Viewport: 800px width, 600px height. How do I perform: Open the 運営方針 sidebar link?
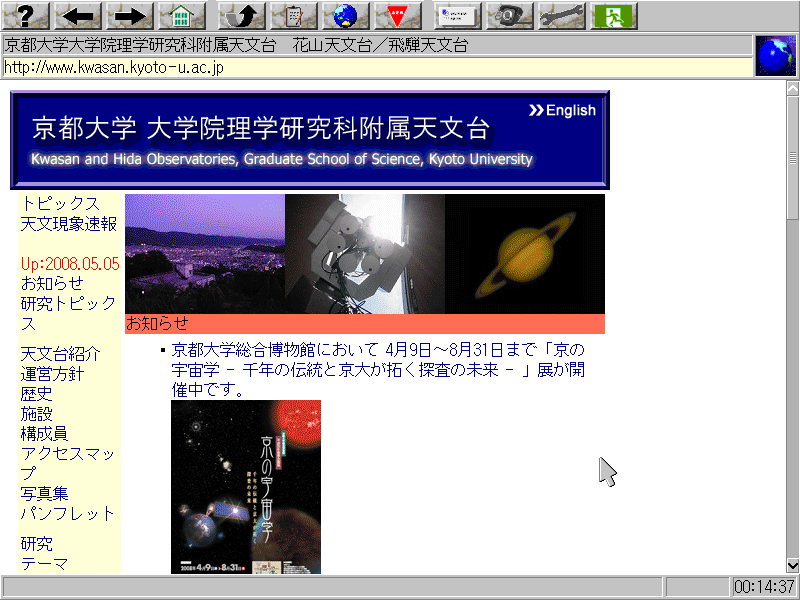[52, 373]
